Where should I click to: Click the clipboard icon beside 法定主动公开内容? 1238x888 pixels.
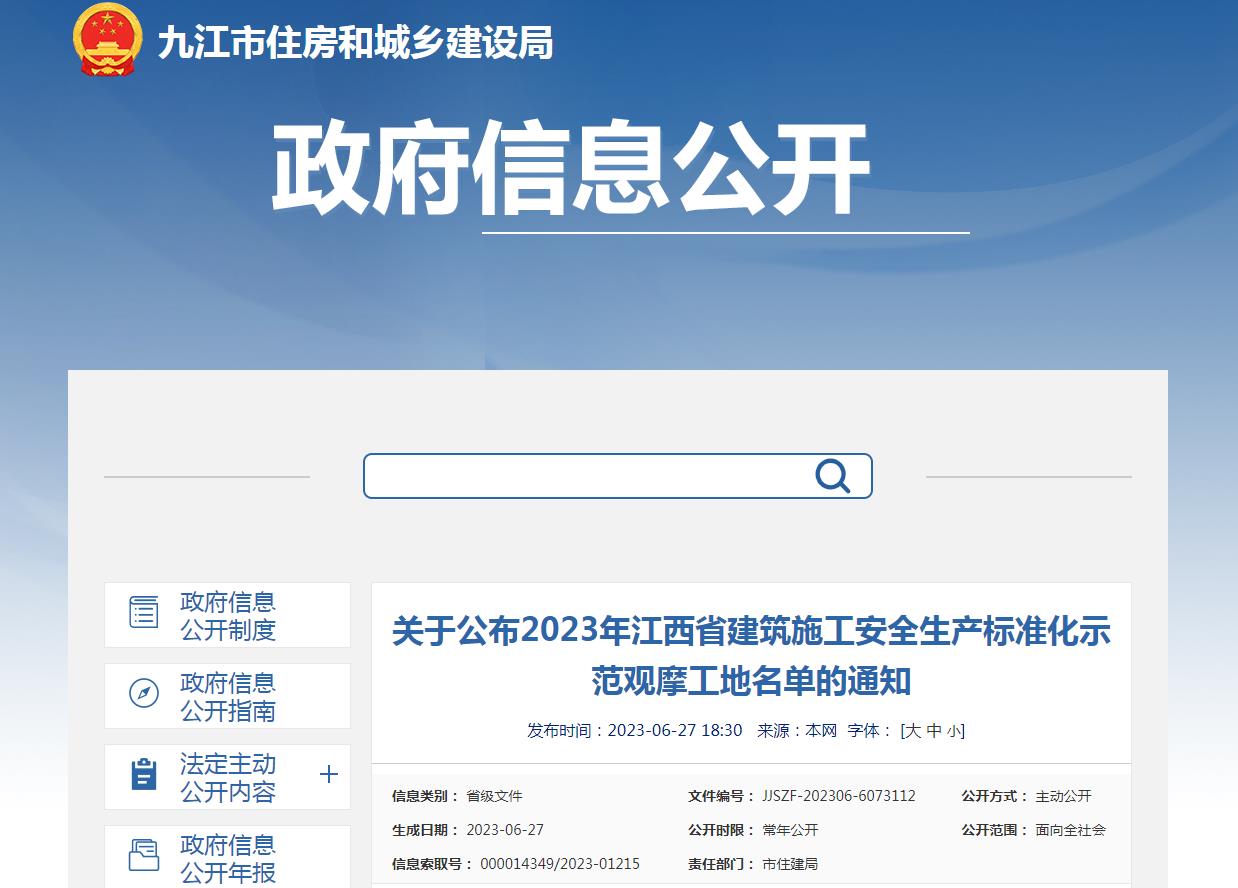(144, 774)
